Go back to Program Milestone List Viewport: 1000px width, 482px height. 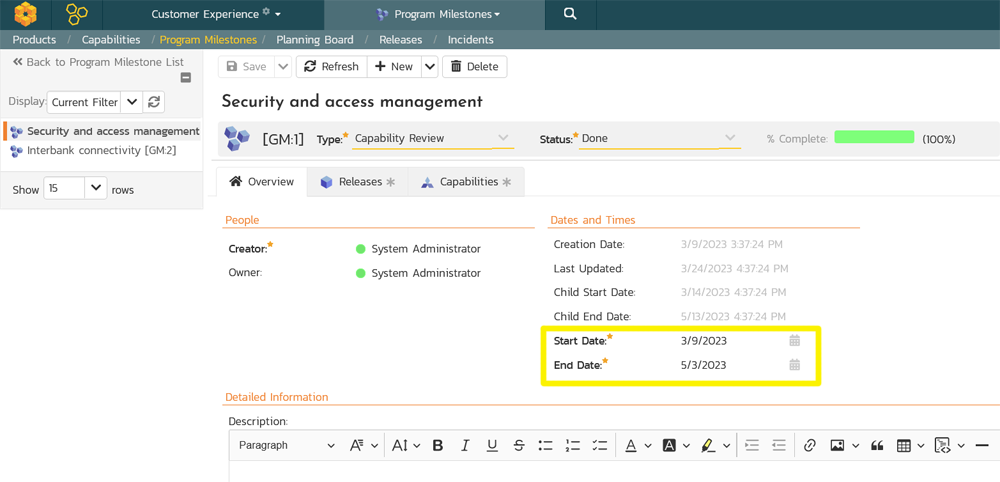(97, 62)
